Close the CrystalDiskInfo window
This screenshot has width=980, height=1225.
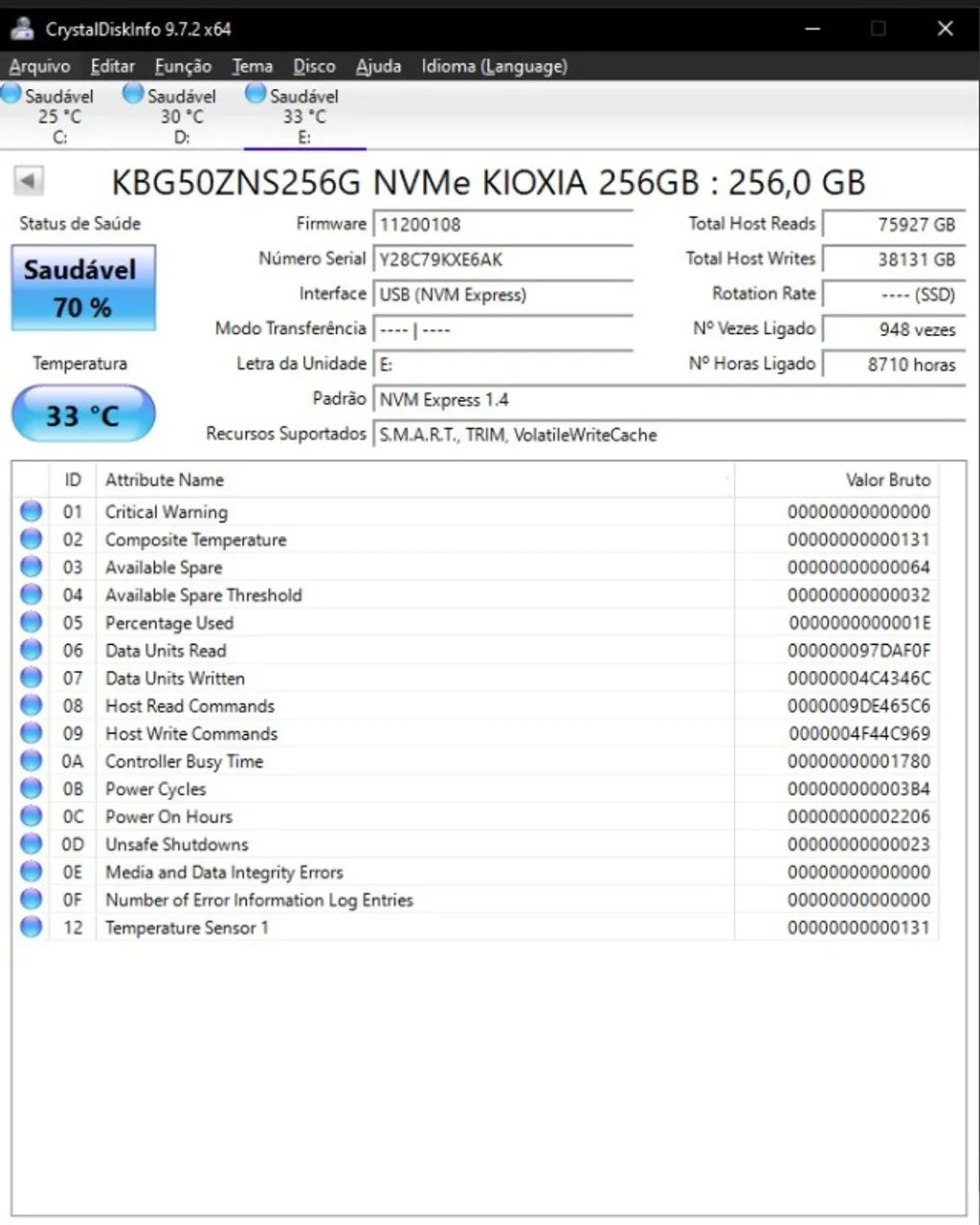945,29
